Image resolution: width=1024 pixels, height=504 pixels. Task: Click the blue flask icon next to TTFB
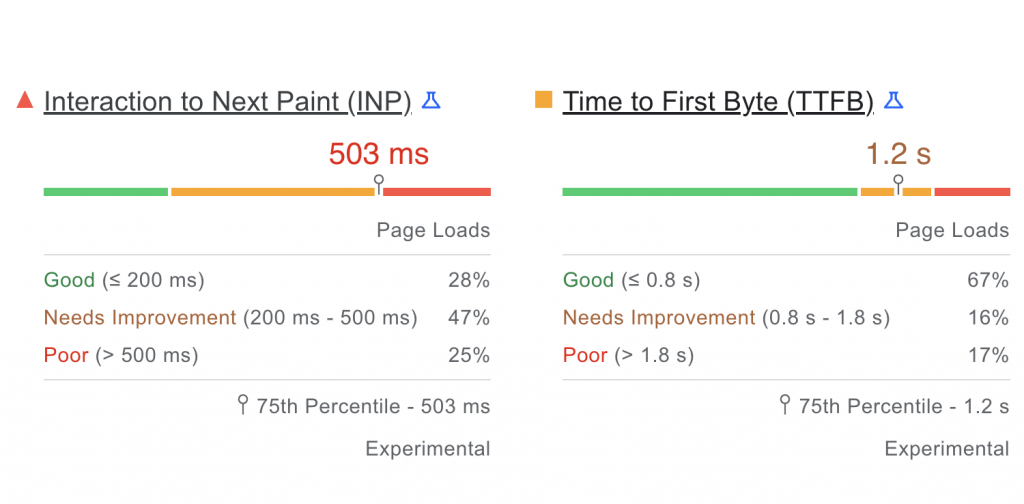(x=893, y=100)
